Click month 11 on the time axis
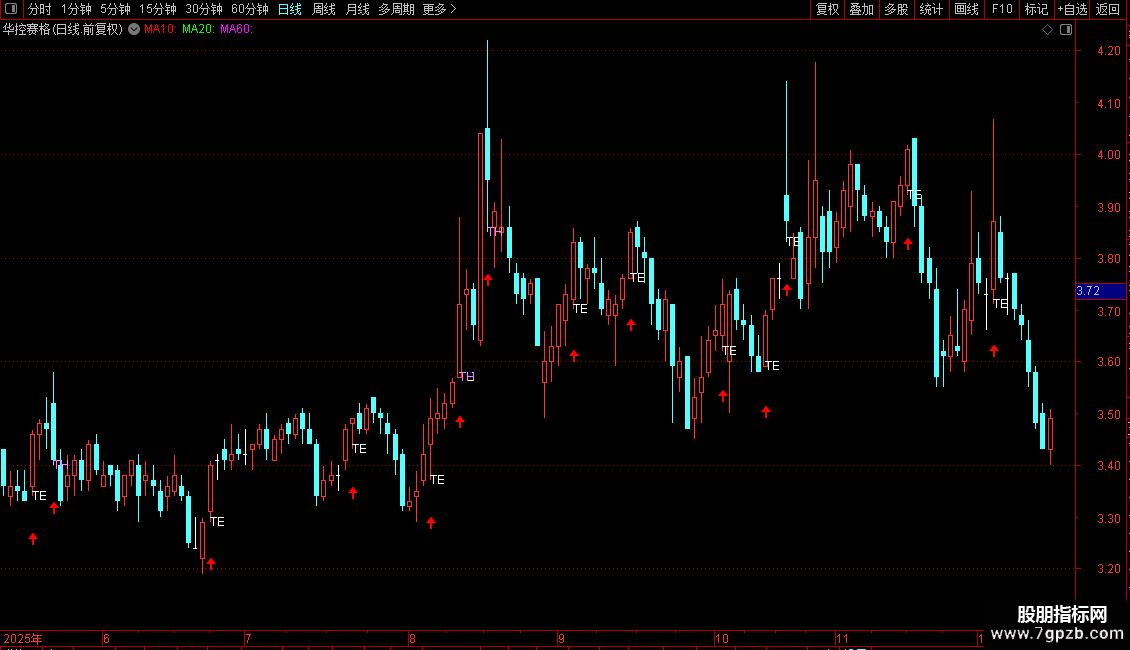 pos(842,638)
